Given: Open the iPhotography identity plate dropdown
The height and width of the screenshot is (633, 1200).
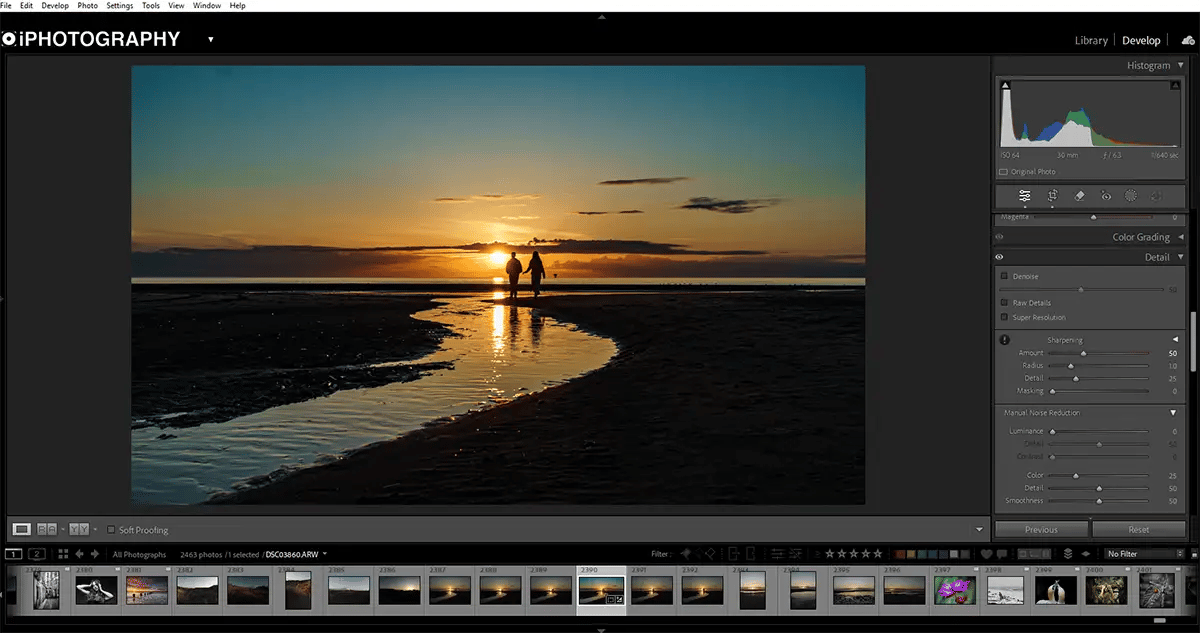Looking at the screenshot, I should tap(211, 40).
